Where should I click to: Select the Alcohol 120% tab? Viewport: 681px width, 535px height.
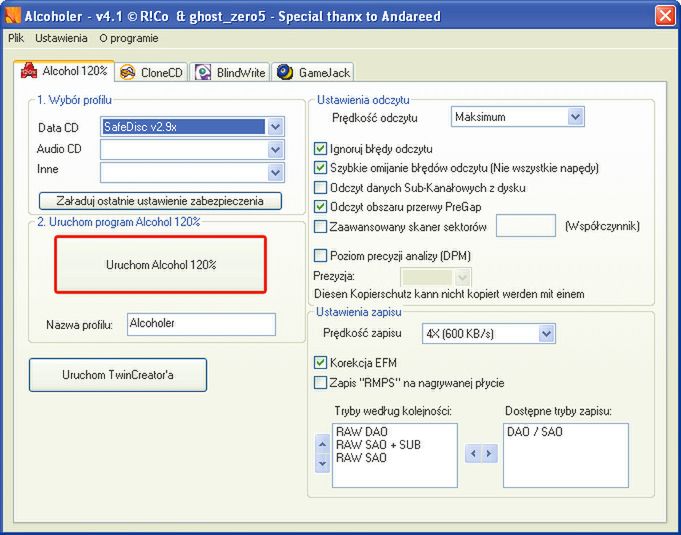[x=64, y=71]
